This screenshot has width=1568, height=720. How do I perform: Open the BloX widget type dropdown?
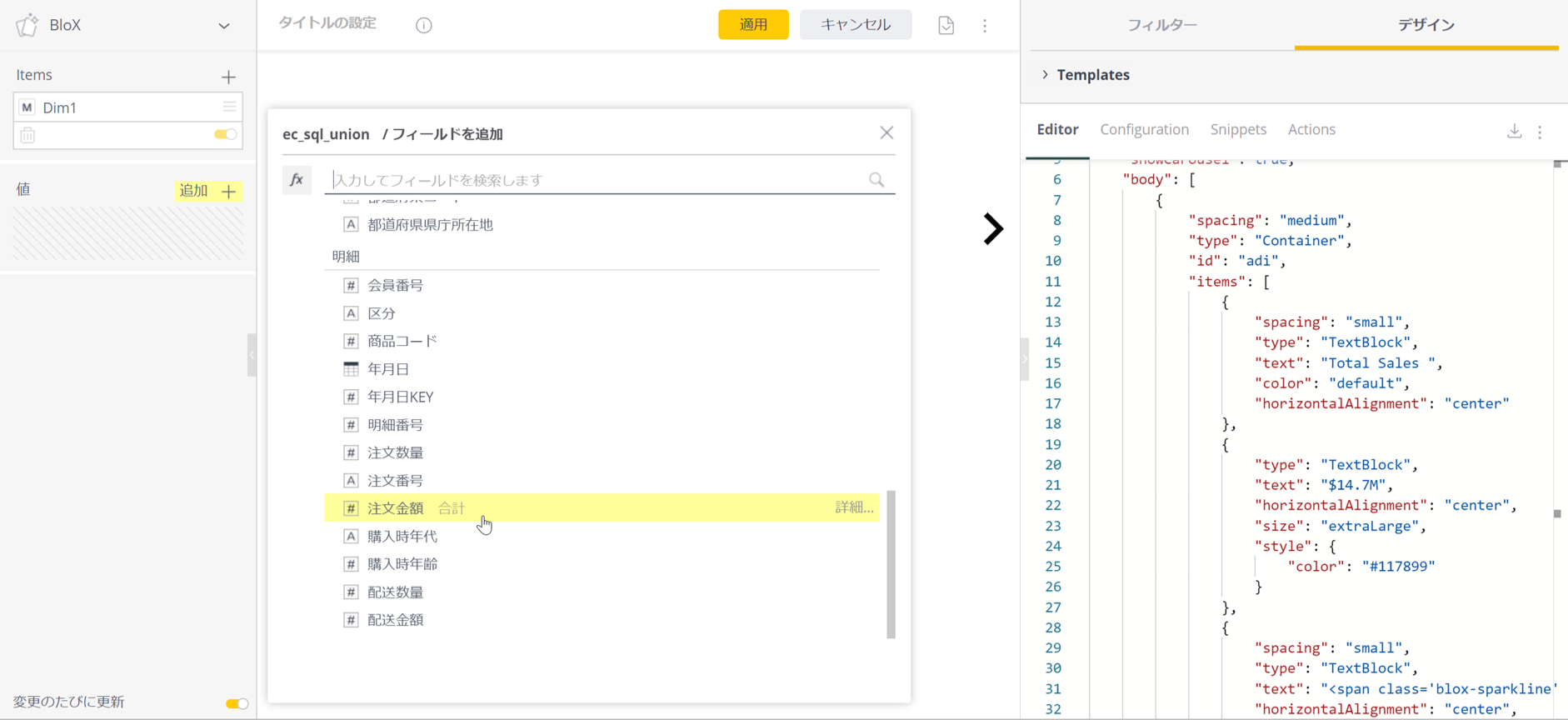point(223,26)
